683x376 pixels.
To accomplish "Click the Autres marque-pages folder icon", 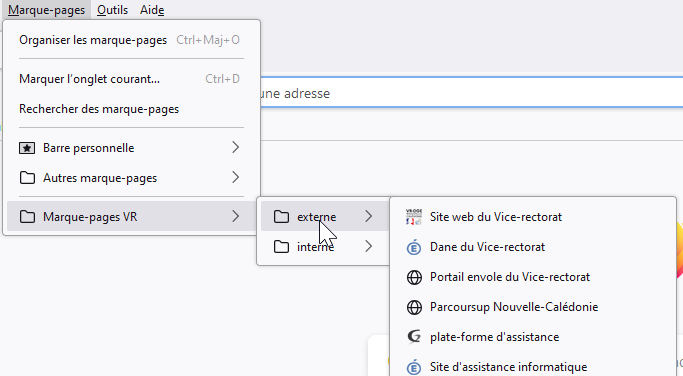I will tap(27, 178).
